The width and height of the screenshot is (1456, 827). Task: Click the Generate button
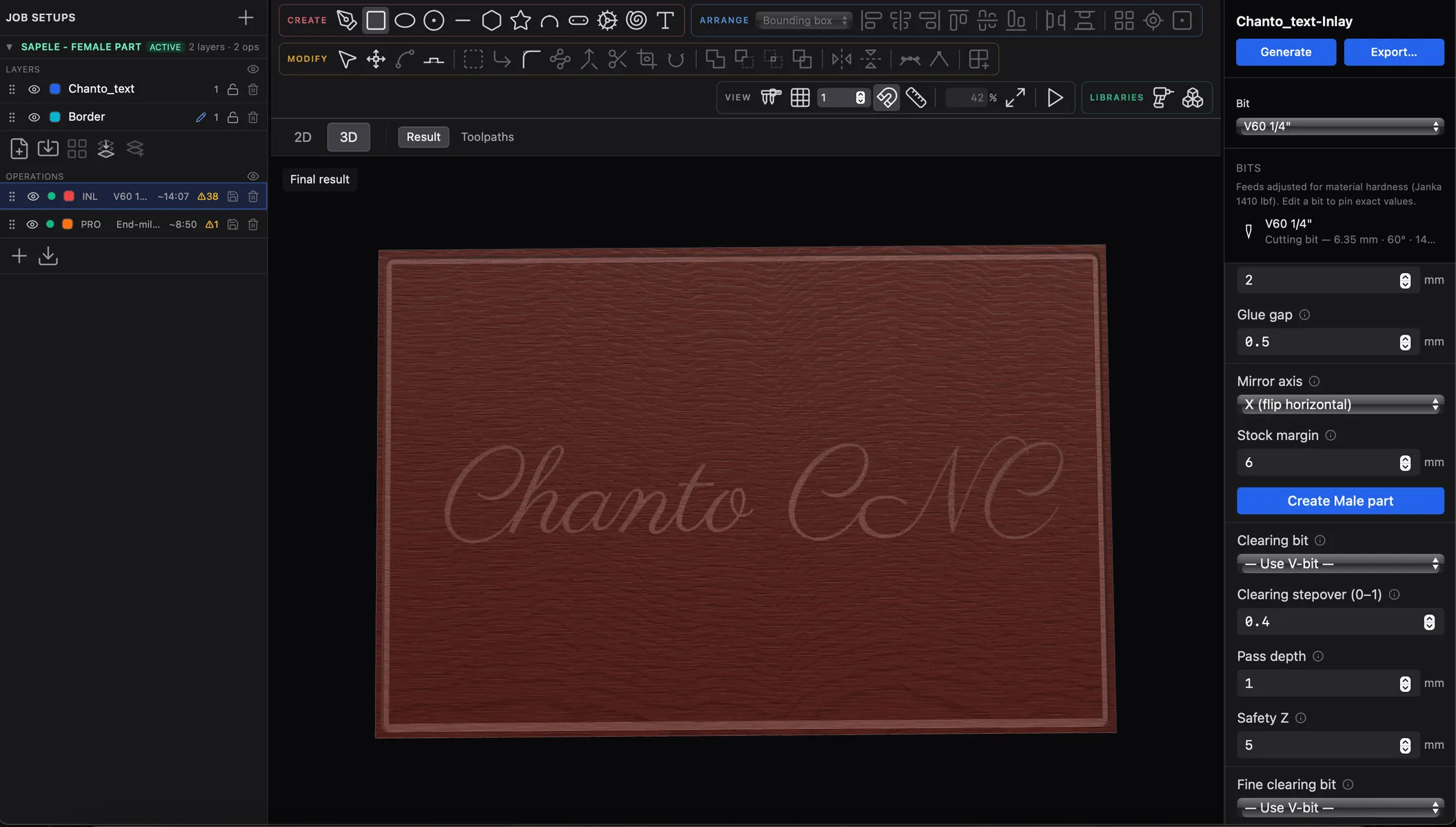[1286, 52]
